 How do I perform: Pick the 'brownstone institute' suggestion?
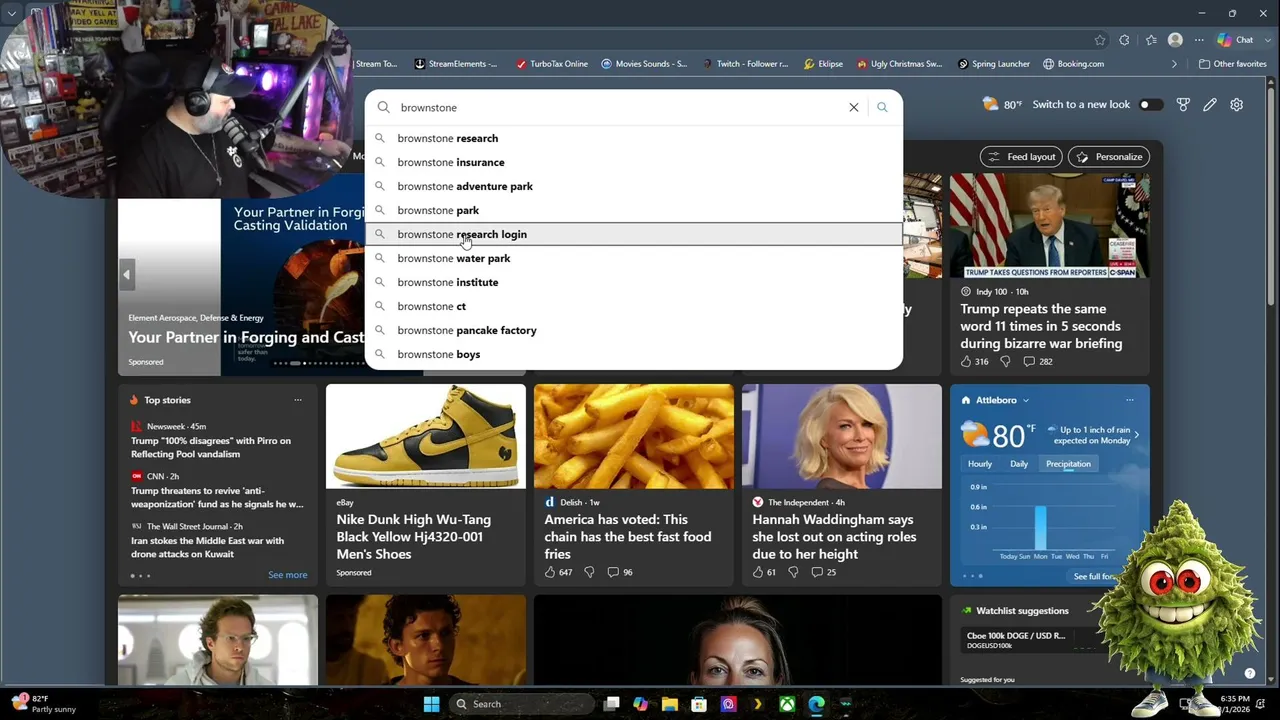pyautogui.click(x=634, y=282)
